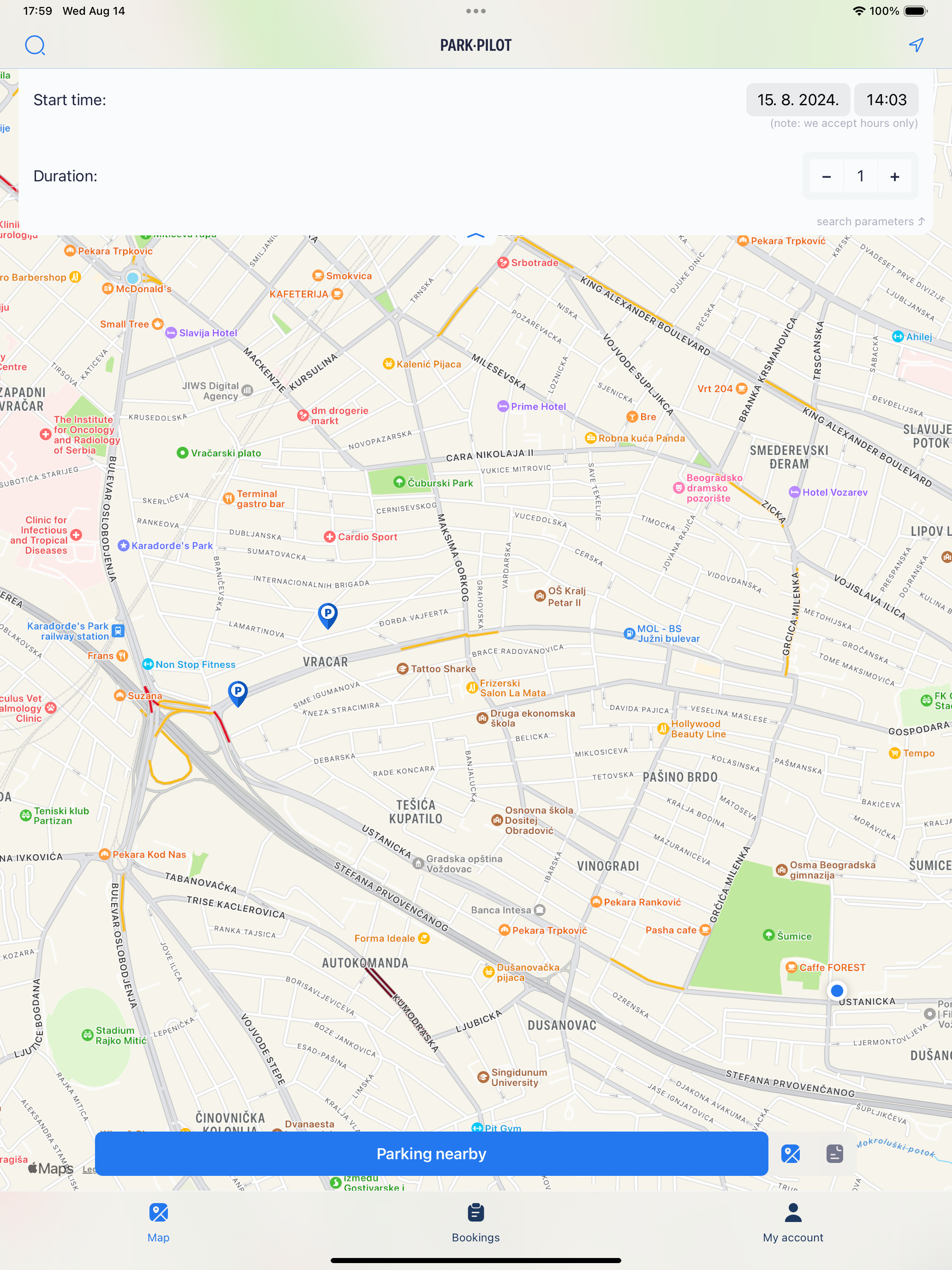Tap the McDonald's marker

tap(107, 288)
